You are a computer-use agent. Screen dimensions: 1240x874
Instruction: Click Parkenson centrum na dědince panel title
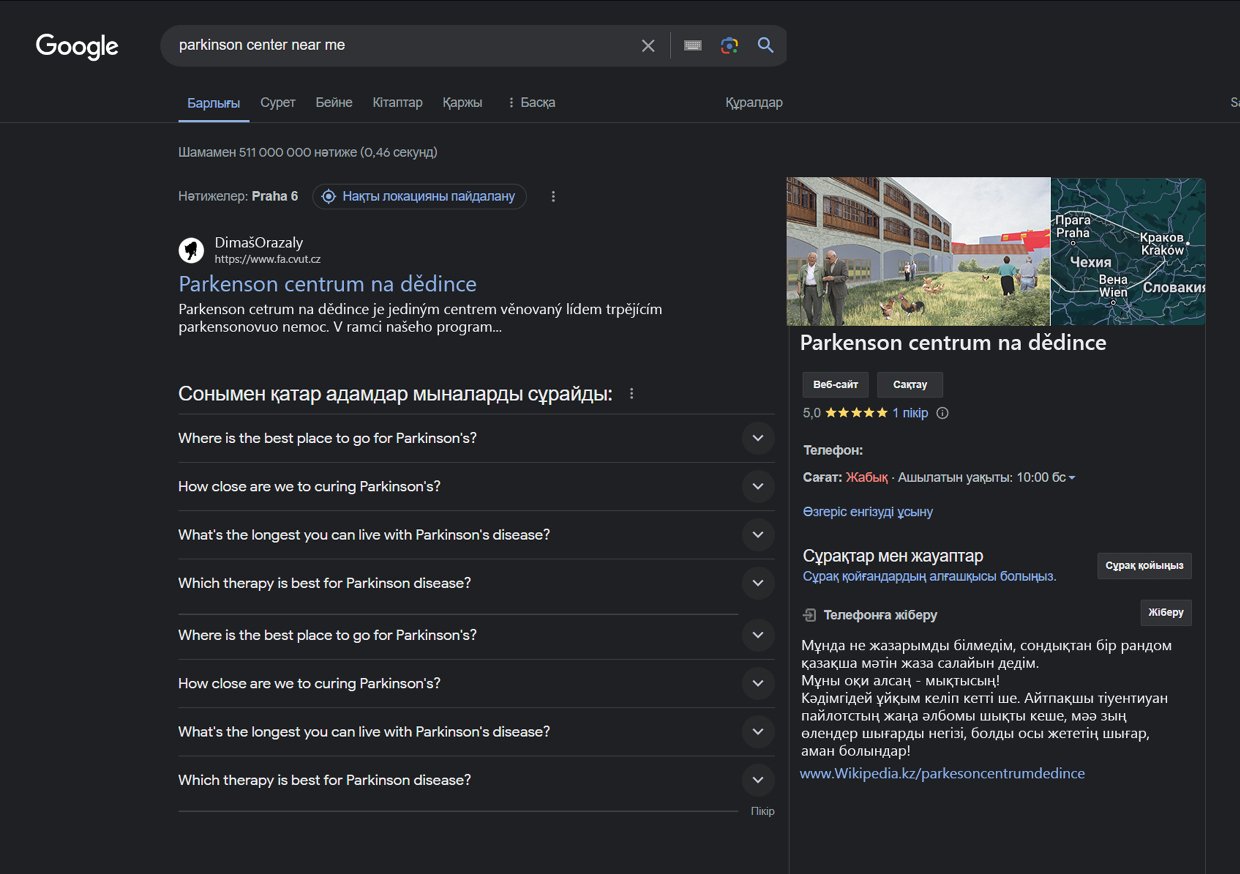[953, 343]
